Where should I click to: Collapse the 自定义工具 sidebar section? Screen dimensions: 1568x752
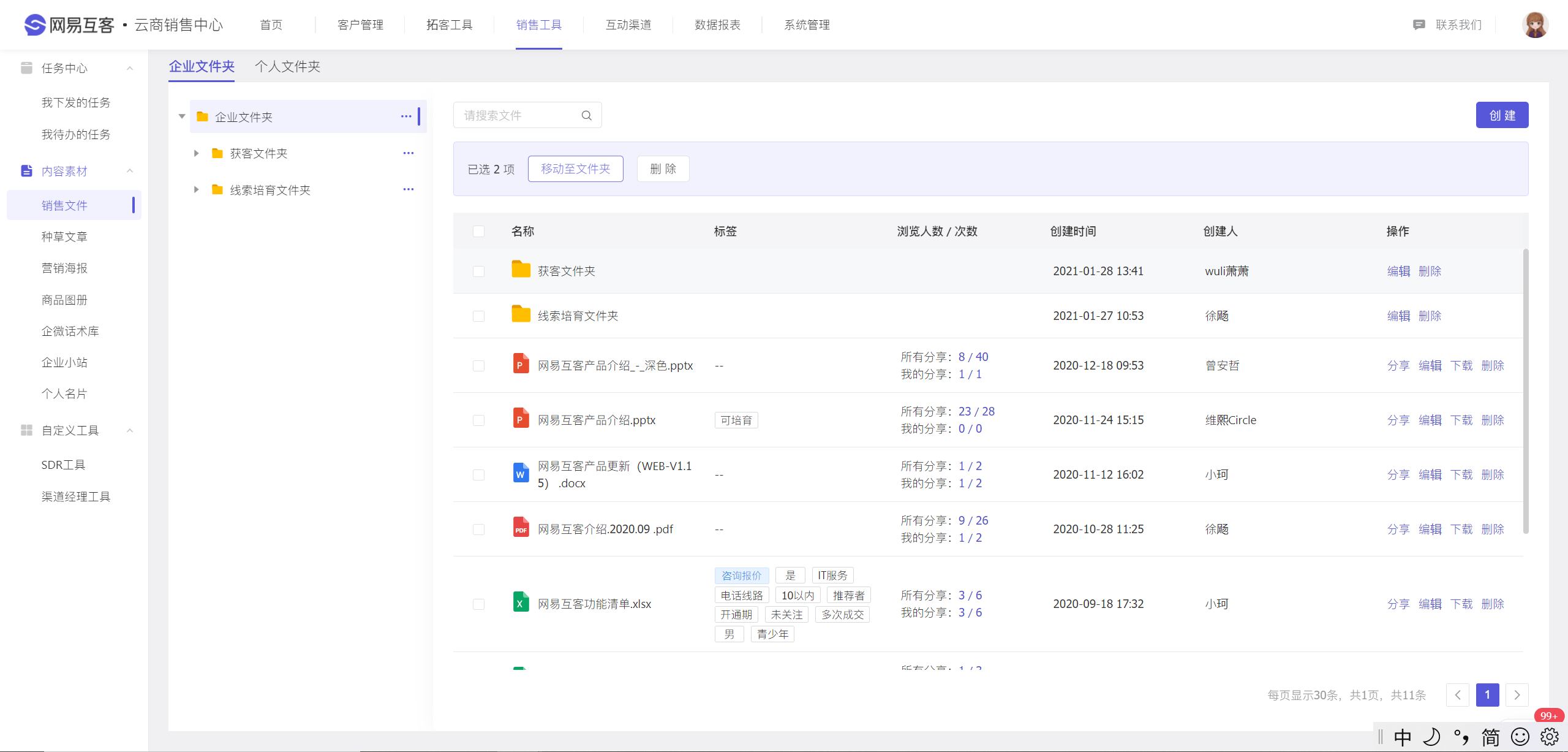(x=130, y=430)
